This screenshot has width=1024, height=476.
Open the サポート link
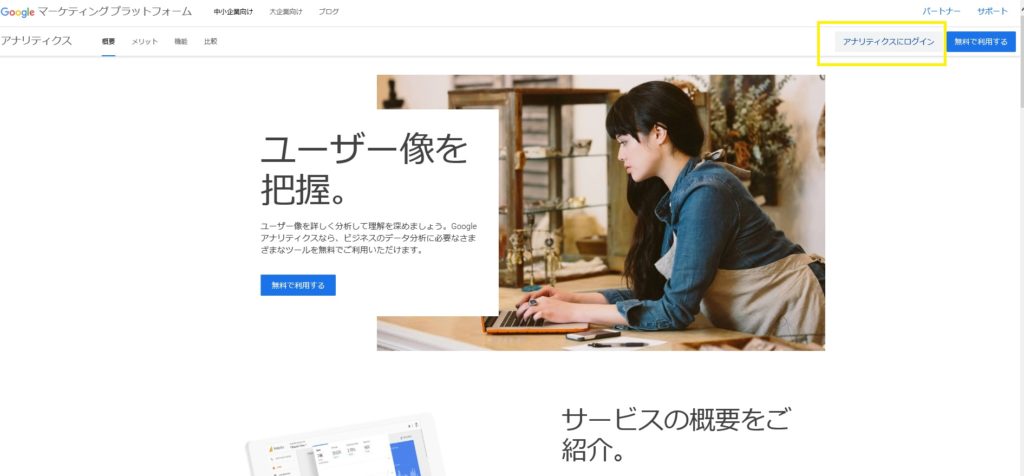coord(993,12)
